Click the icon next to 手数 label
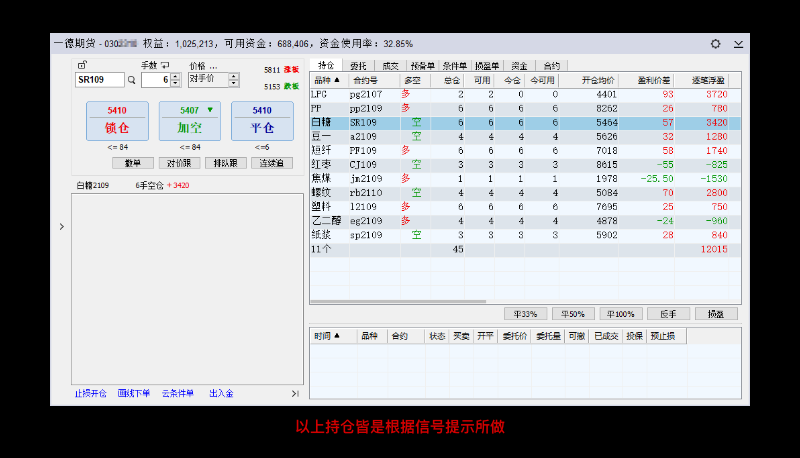The height and width of the screenshot is (458, 800). (166, 66)
